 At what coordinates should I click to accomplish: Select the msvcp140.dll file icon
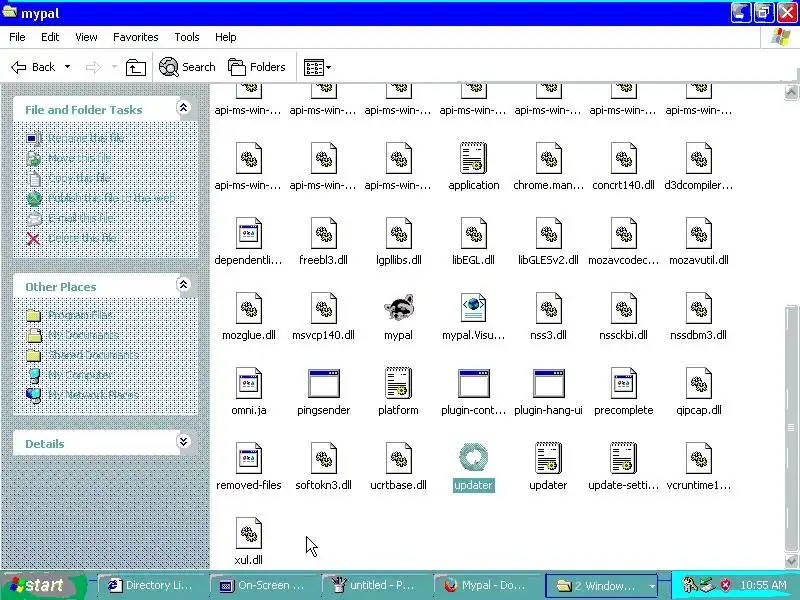click(323, 308)
